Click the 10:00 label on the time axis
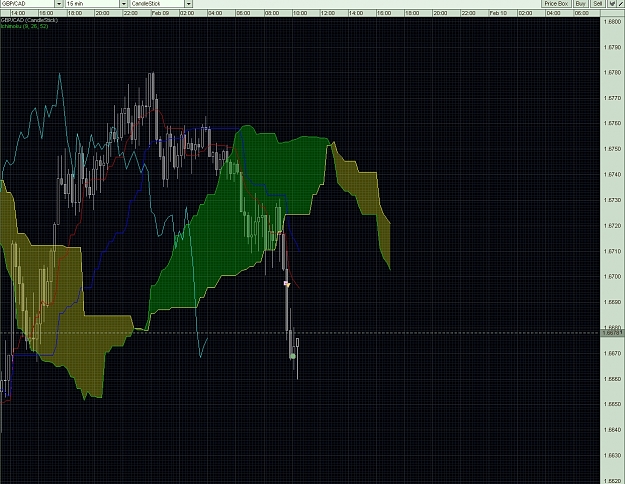Image resolution: width=625 pixels, height=484 pixels. tap(300, 13)
